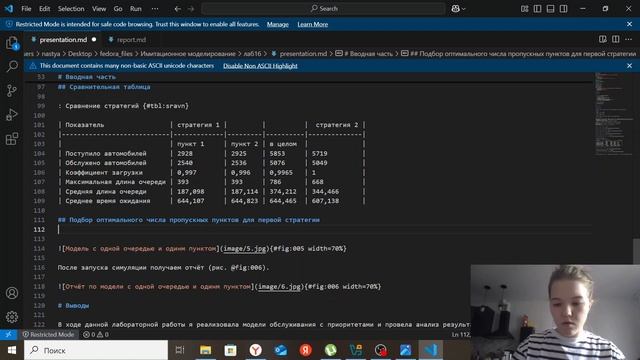Open the Manage gear icon
Viewport: 640px width, 360px height.
click(12, 317)
